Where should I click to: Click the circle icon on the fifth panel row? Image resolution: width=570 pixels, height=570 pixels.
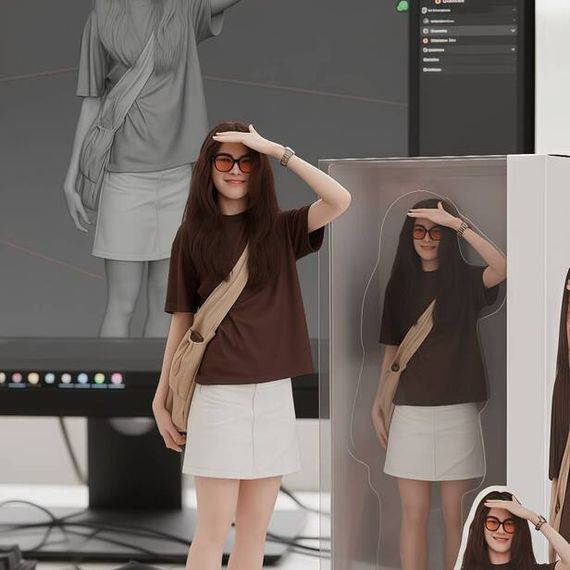pos(425,50)
